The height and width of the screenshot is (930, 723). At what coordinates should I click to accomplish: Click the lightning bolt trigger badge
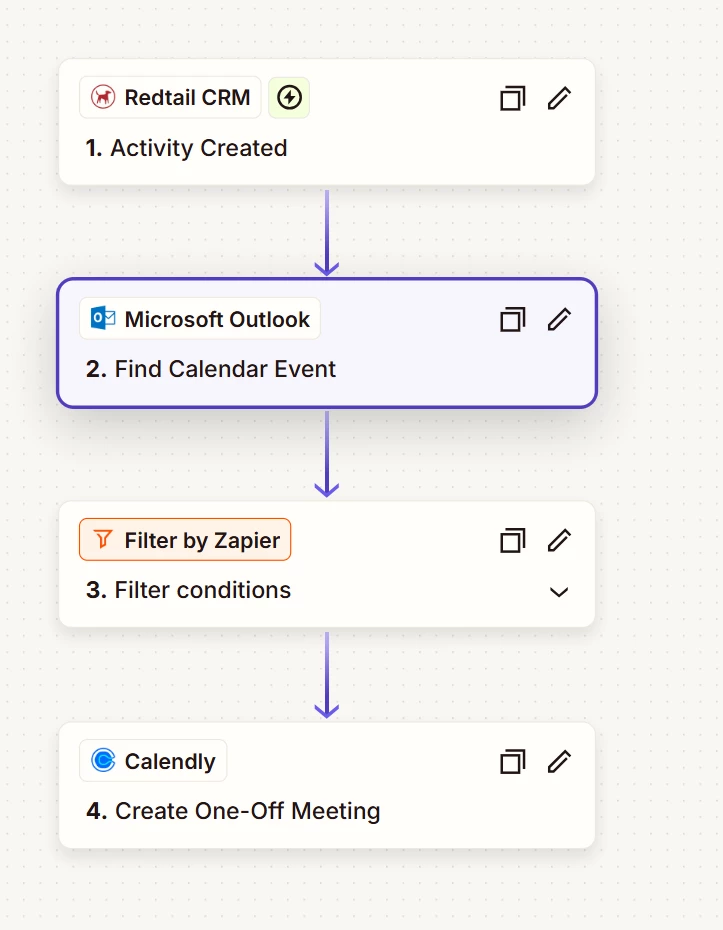(x=289, y=97)
